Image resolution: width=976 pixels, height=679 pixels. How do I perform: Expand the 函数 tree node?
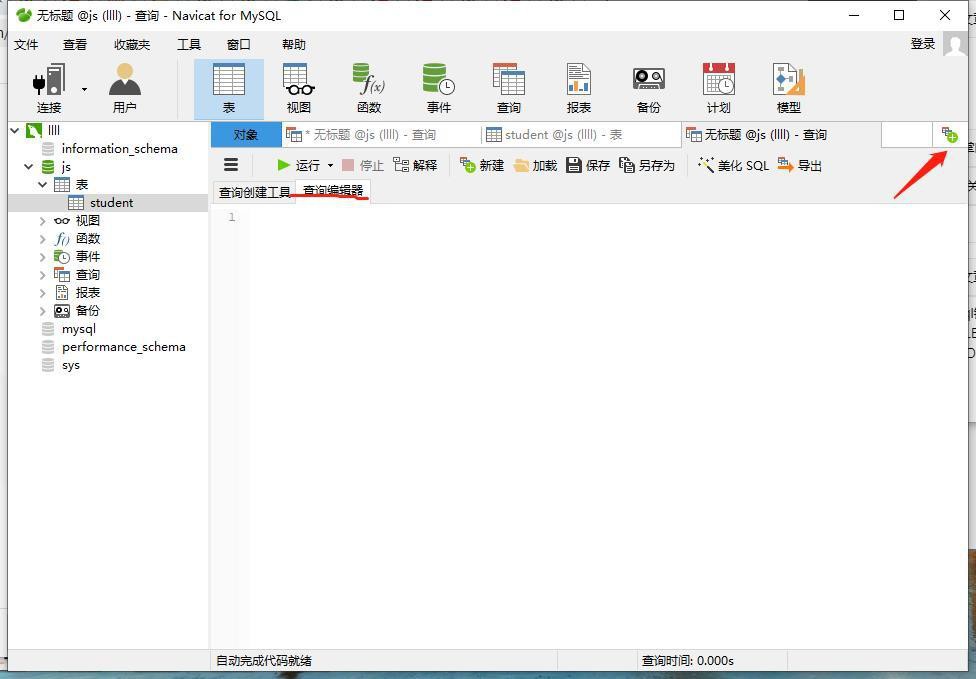42,239
